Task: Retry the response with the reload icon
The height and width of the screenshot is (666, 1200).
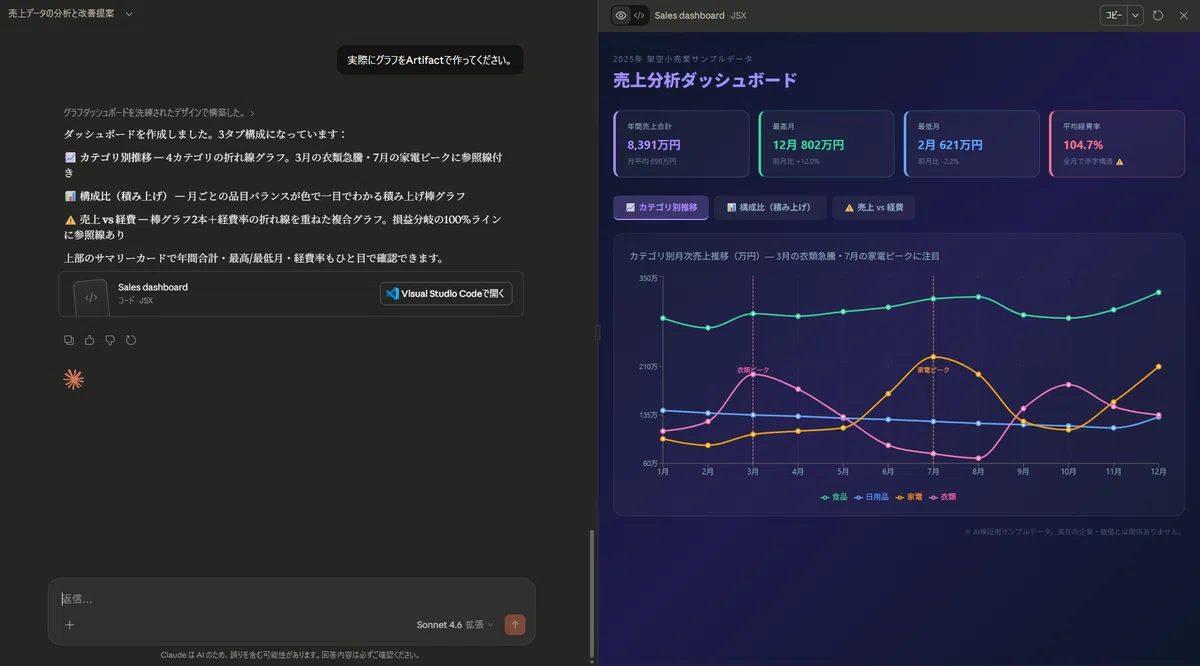Action: click(x=130, y=340)
